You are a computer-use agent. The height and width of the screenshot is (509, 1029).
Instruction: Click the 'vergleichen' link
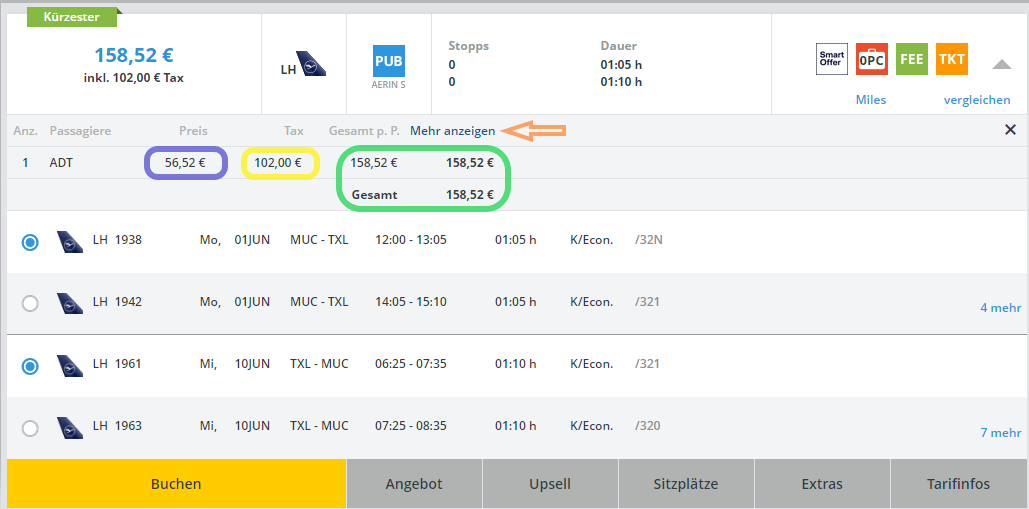(977, 100)
